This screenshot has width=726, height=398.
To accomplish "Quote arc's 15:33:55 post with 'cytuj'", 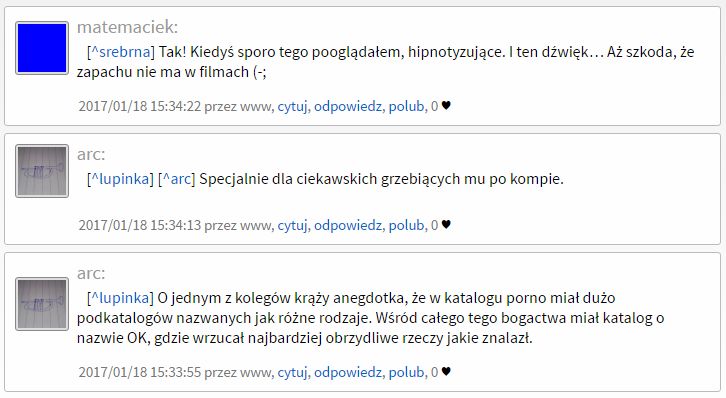I will 292,373.
